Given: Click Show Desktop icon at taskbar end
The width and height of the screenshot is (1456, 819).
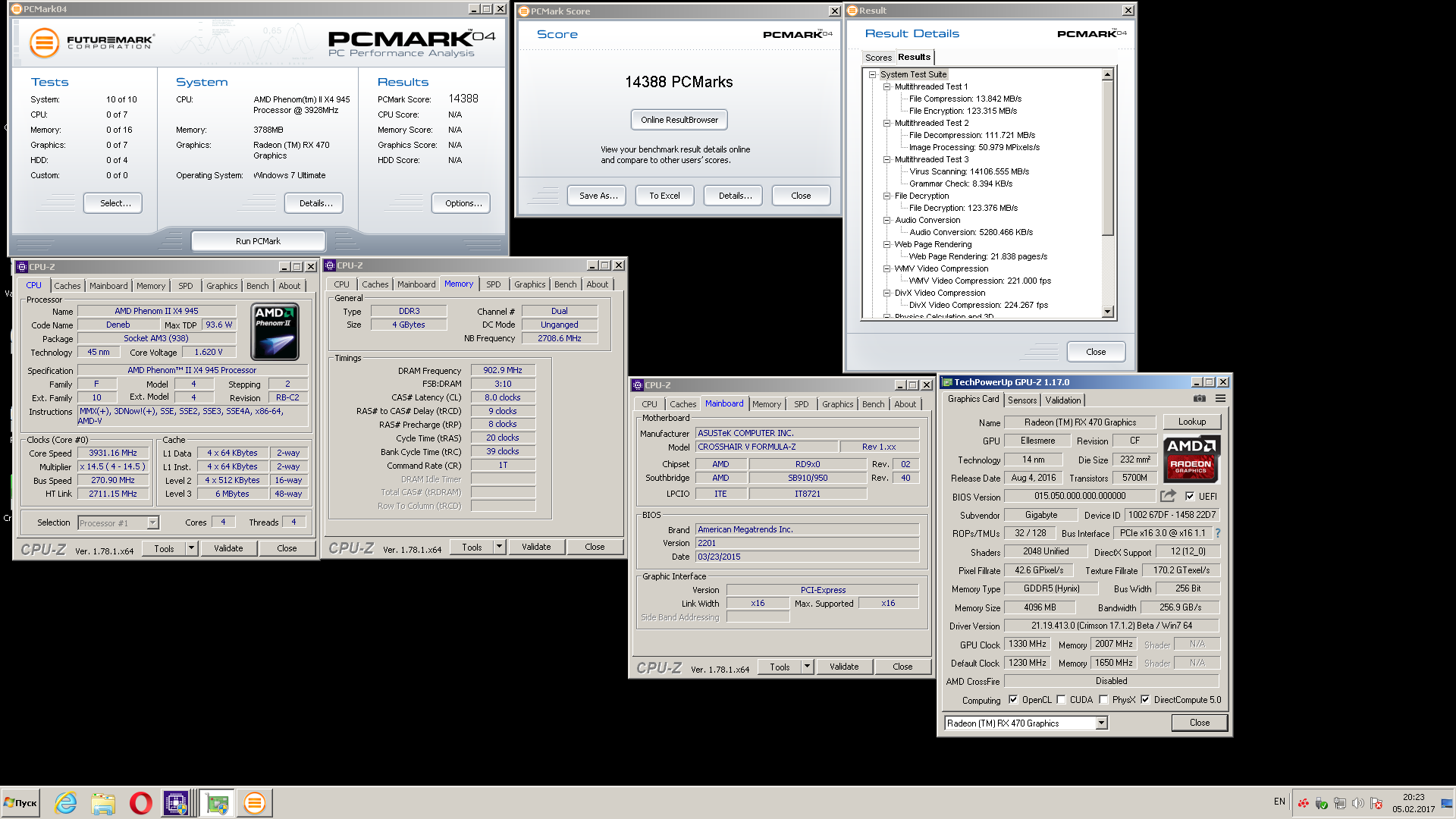Looking at the screenshot, I should (x=1448, y=803).
